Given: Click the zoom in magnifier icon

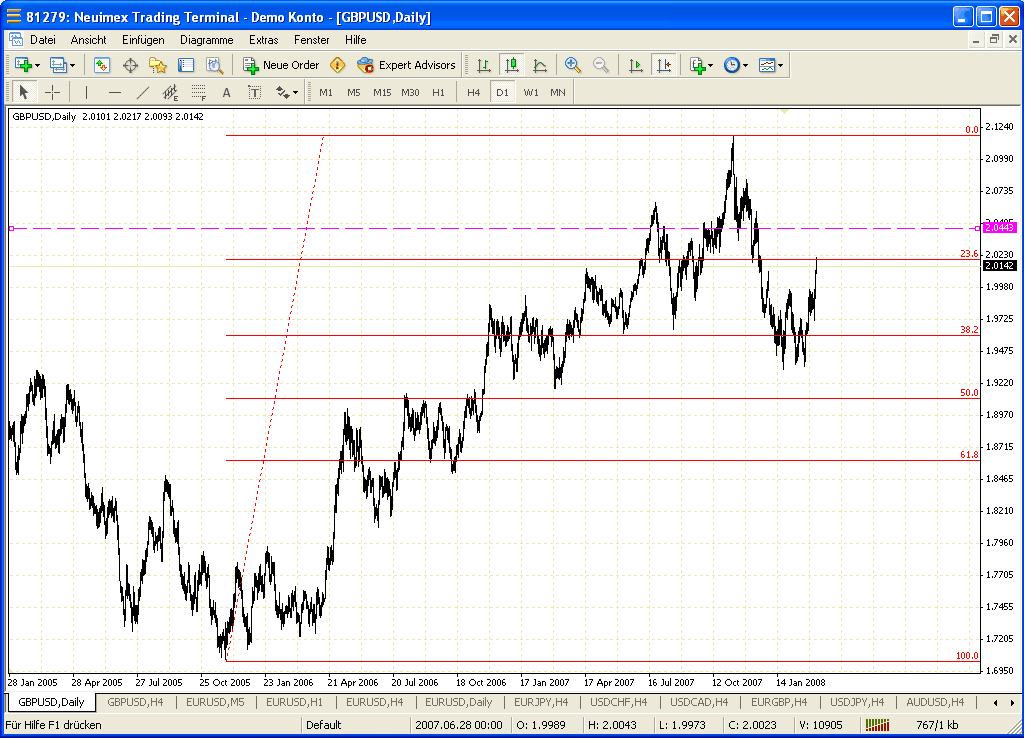Looking at the screenshot, I should pos(573,65).
